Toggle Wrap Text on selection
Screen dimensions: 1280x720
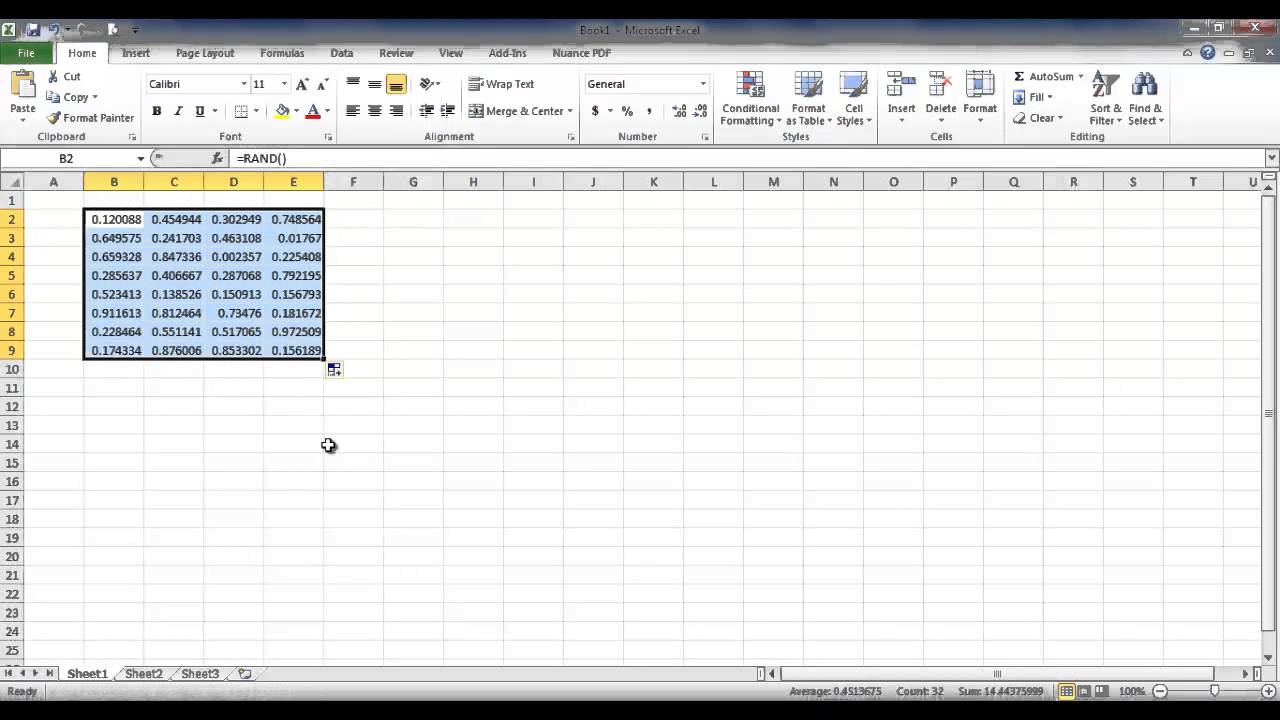(x=501, y=84)
